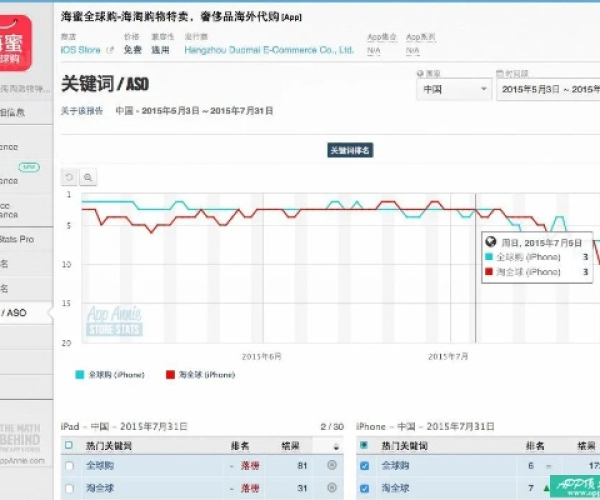
Task: Click the circle icon in 全球购 iPad row
Action: [x=332, y=465]
